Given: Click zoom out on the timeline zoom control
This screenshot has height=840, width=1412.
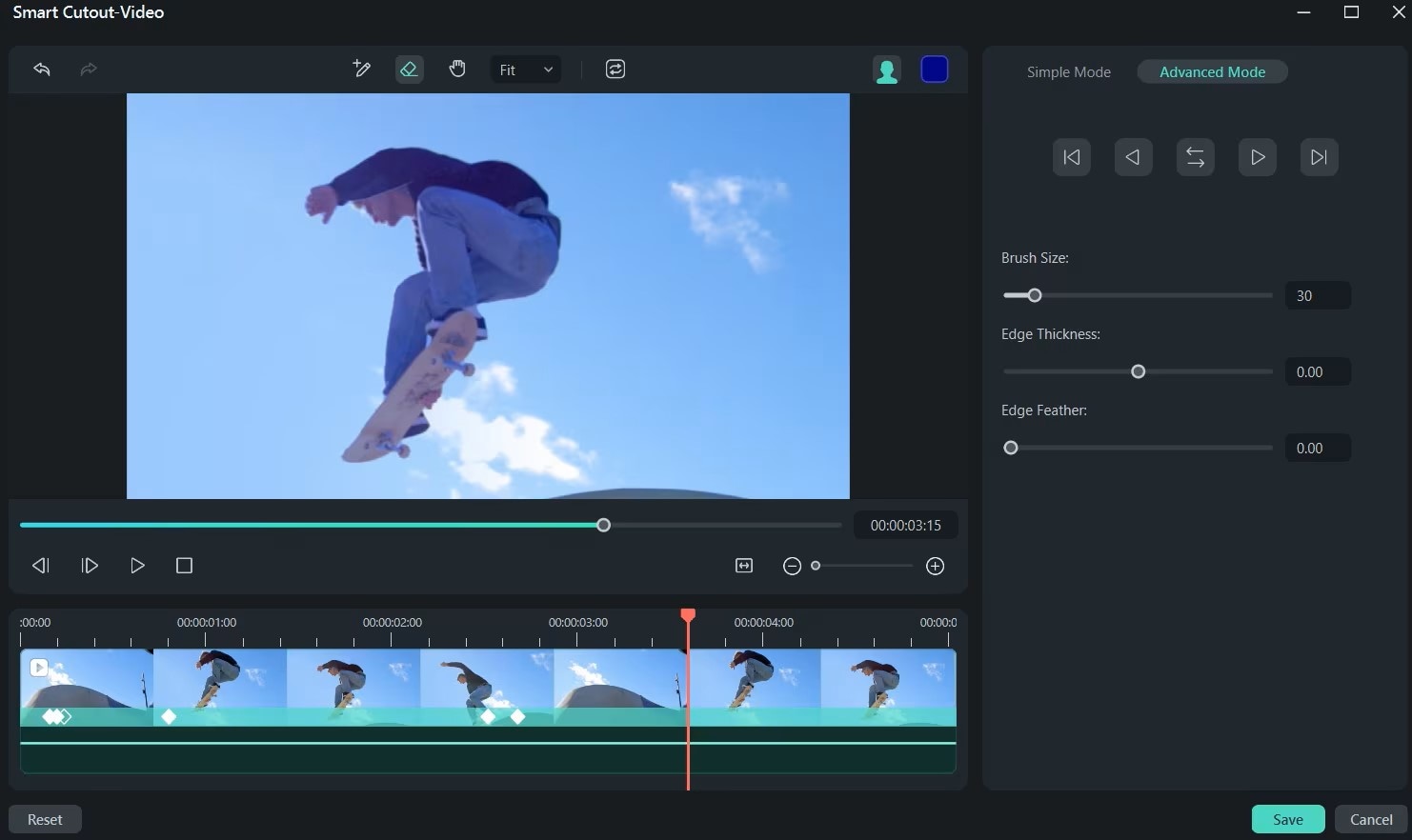Looking at the screenshot, I should point(792,565).
